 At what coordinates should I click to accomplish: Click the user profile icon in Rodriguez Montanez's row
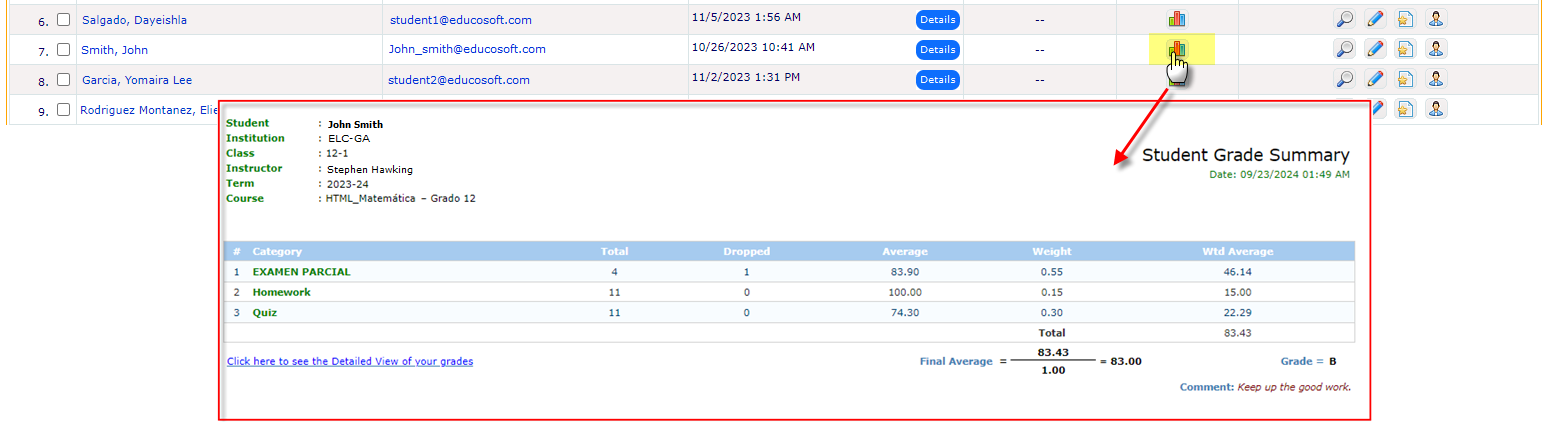(x=1435, y=109)
